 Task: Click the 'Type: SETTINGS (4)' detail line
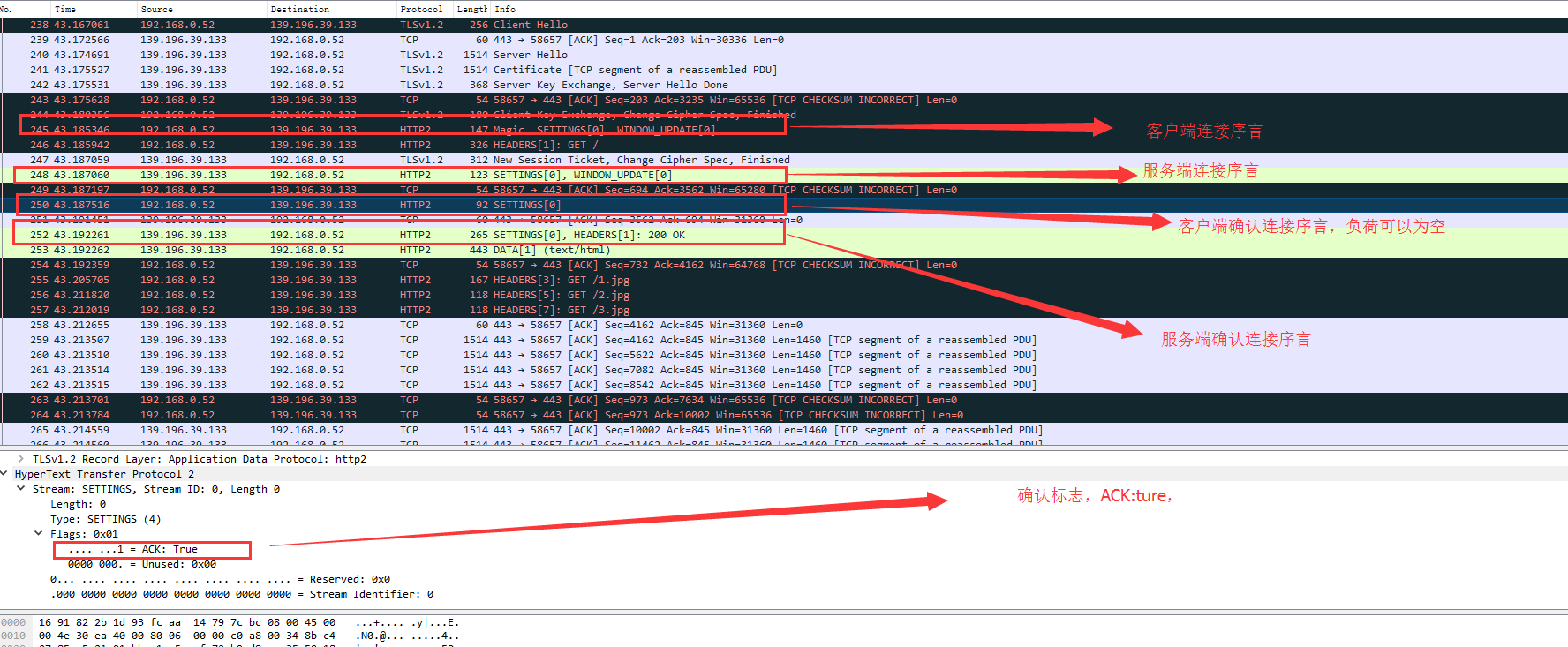(105, 519)
